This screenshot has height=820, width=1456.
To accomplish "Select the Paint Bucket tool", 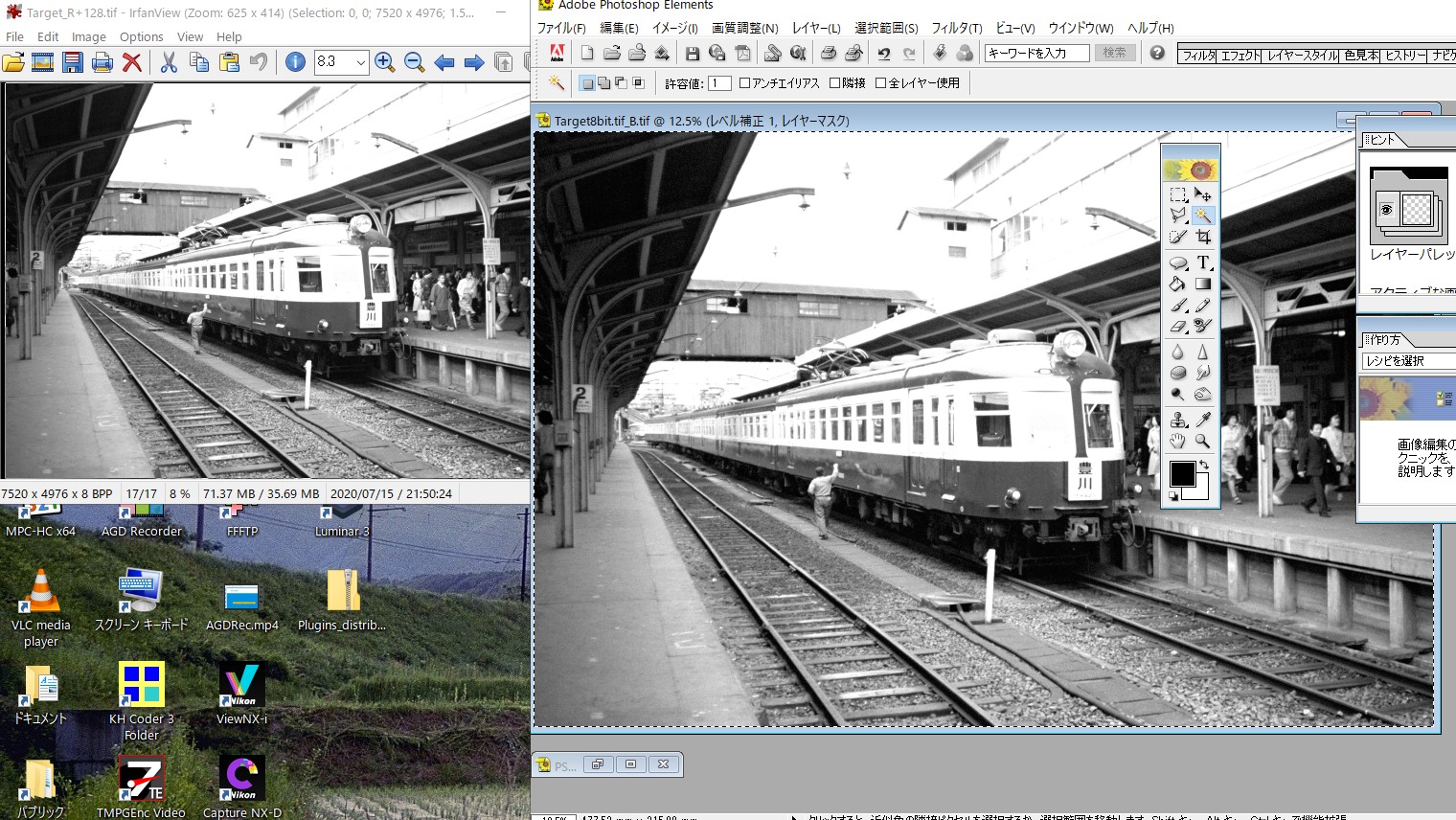I will pyautogui.click(x=1178, y=284).
